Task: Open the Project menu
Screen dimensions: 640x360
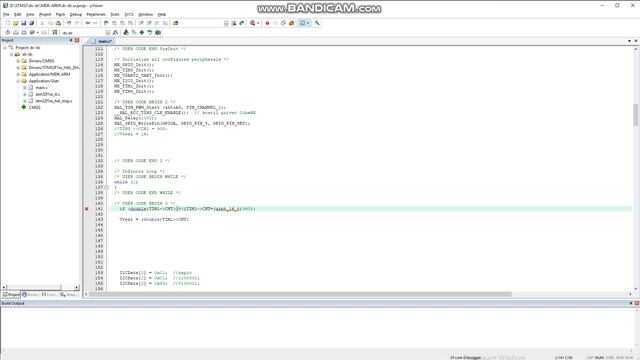Action: click(x=45, y=14)
